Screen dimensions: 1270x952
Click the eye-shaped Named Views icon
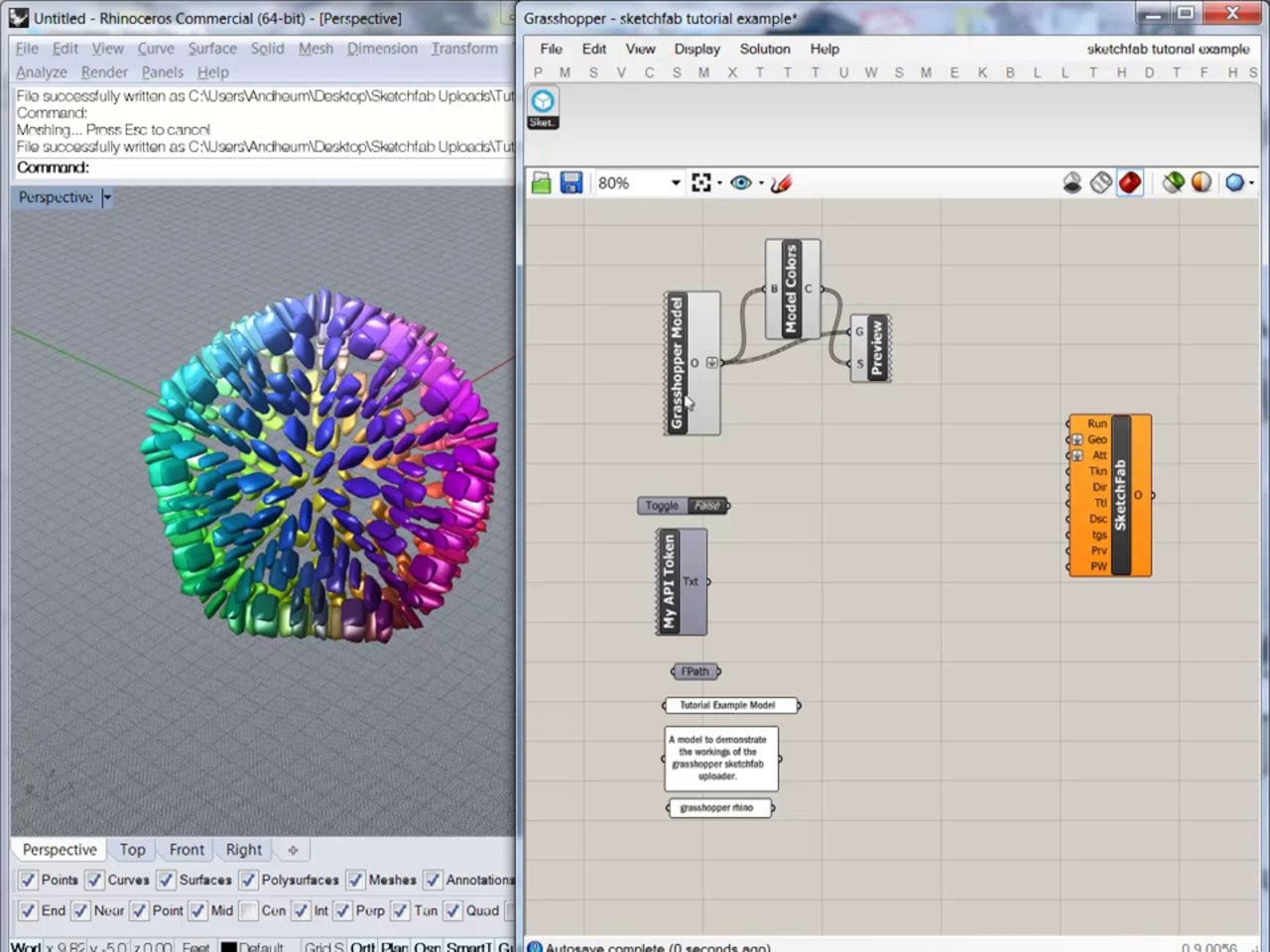point(740,183)
